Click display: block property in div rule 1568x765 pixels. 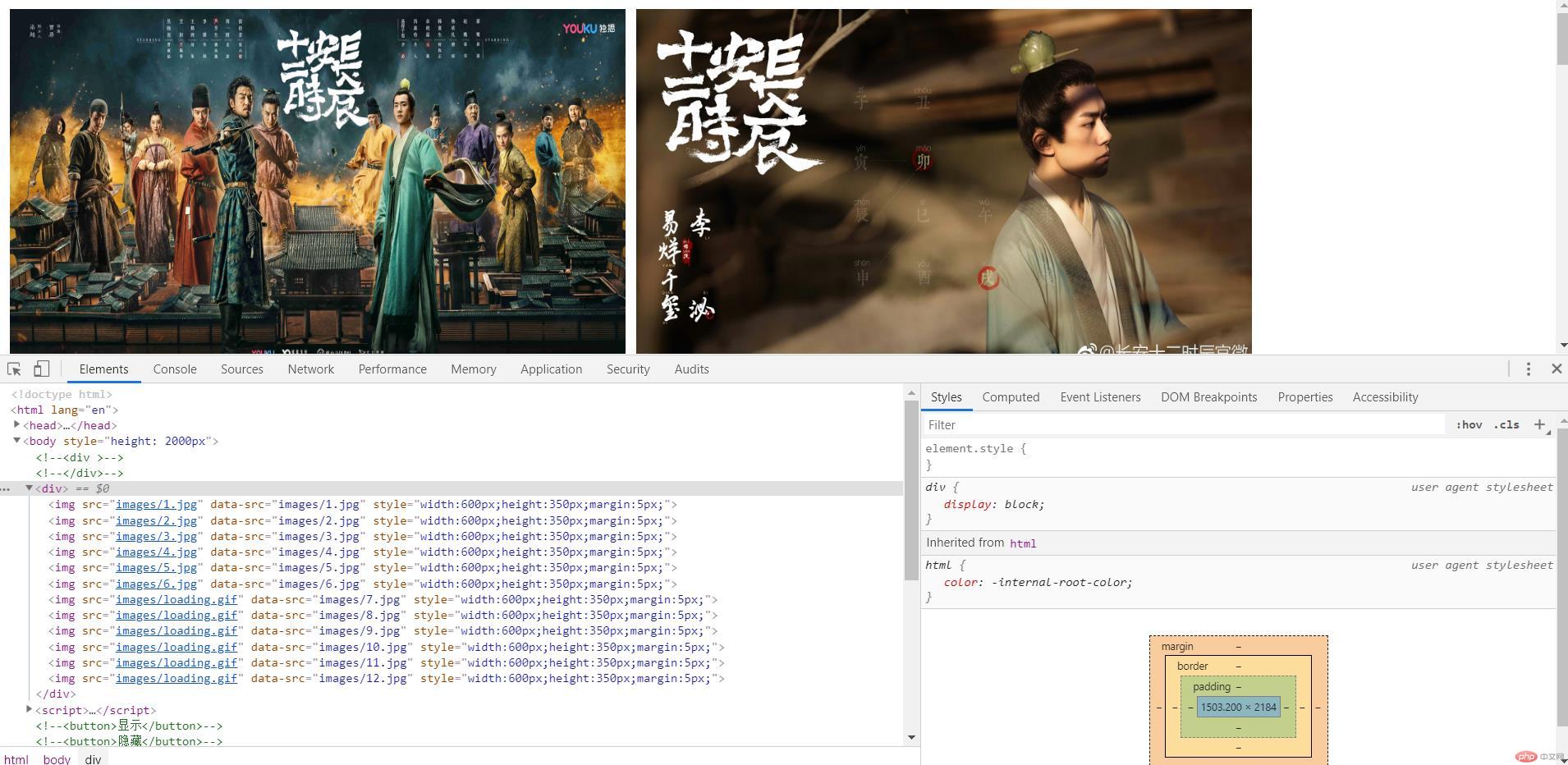tap(994, 504)
